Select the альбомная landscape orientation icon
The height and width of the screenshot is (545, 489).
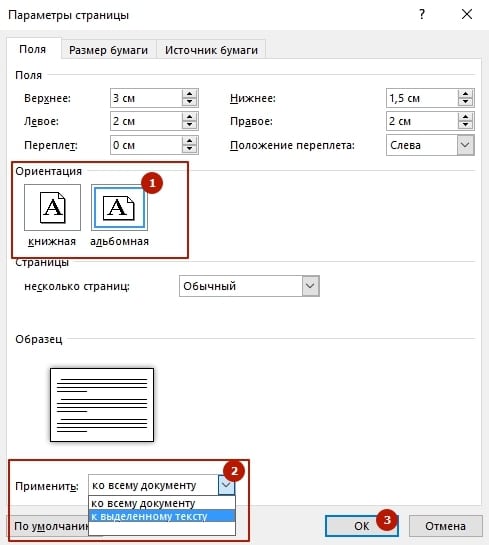[119, 208]
